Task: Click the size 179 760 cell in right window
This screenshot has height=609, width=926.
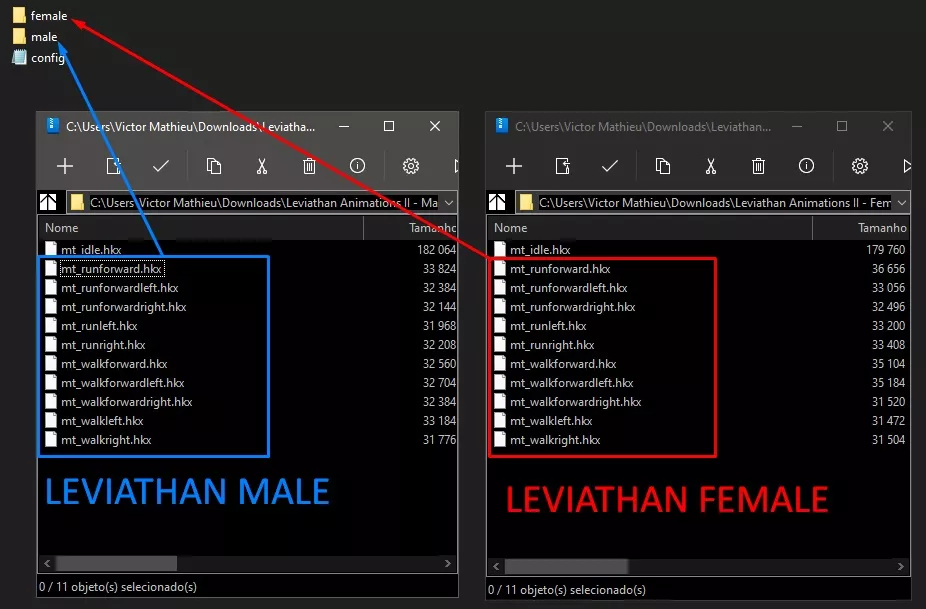Action: tap(885, 249)
